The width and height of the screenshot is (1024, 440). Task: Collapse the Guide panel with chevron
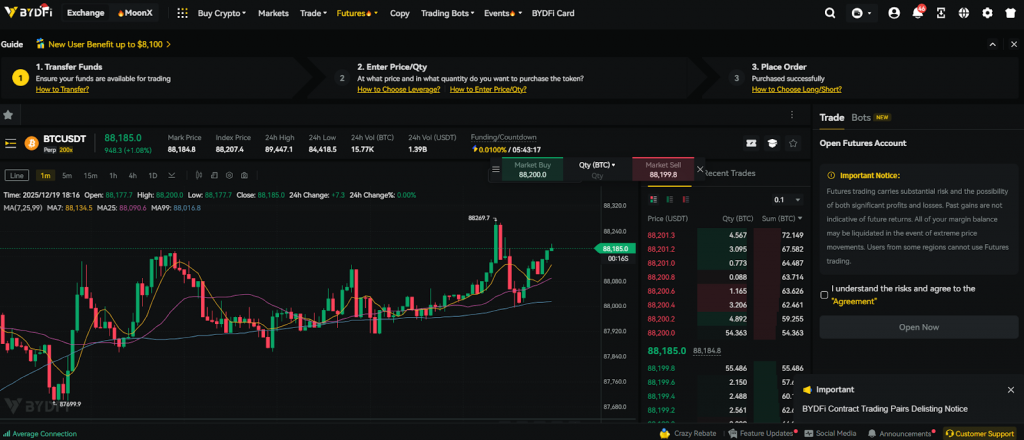point(991,44)
